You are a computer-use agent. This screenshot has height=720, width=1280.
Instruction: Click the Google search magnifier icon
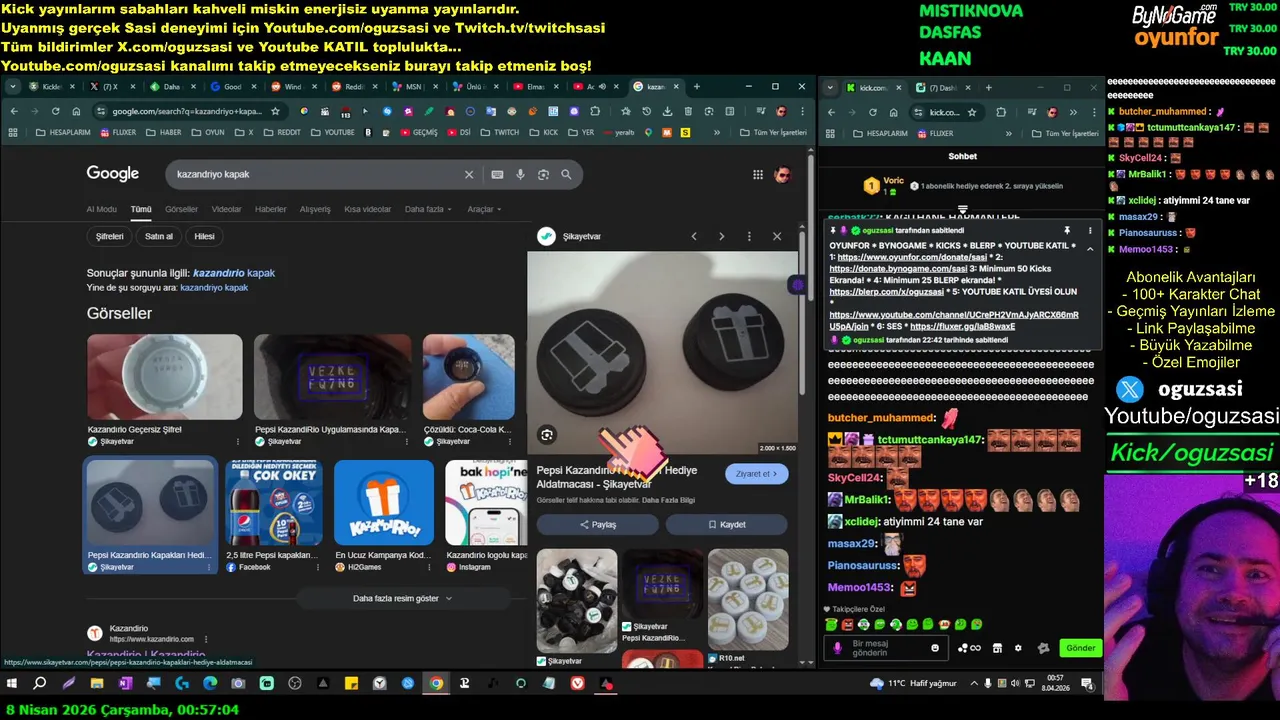tap(566, 174)
